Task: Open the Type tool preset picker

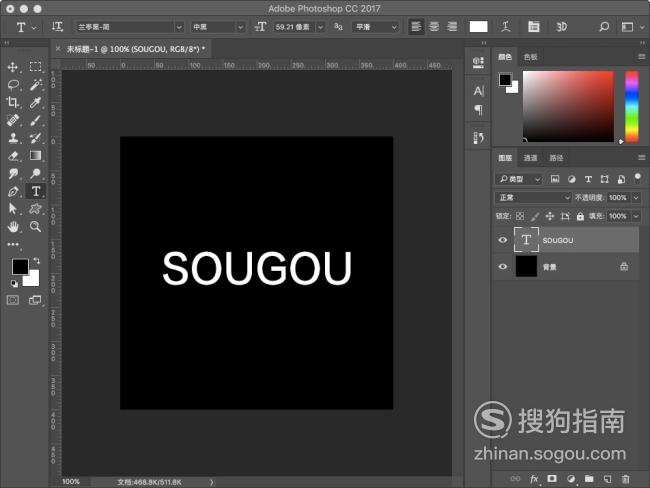Action: tap(25, 27)
